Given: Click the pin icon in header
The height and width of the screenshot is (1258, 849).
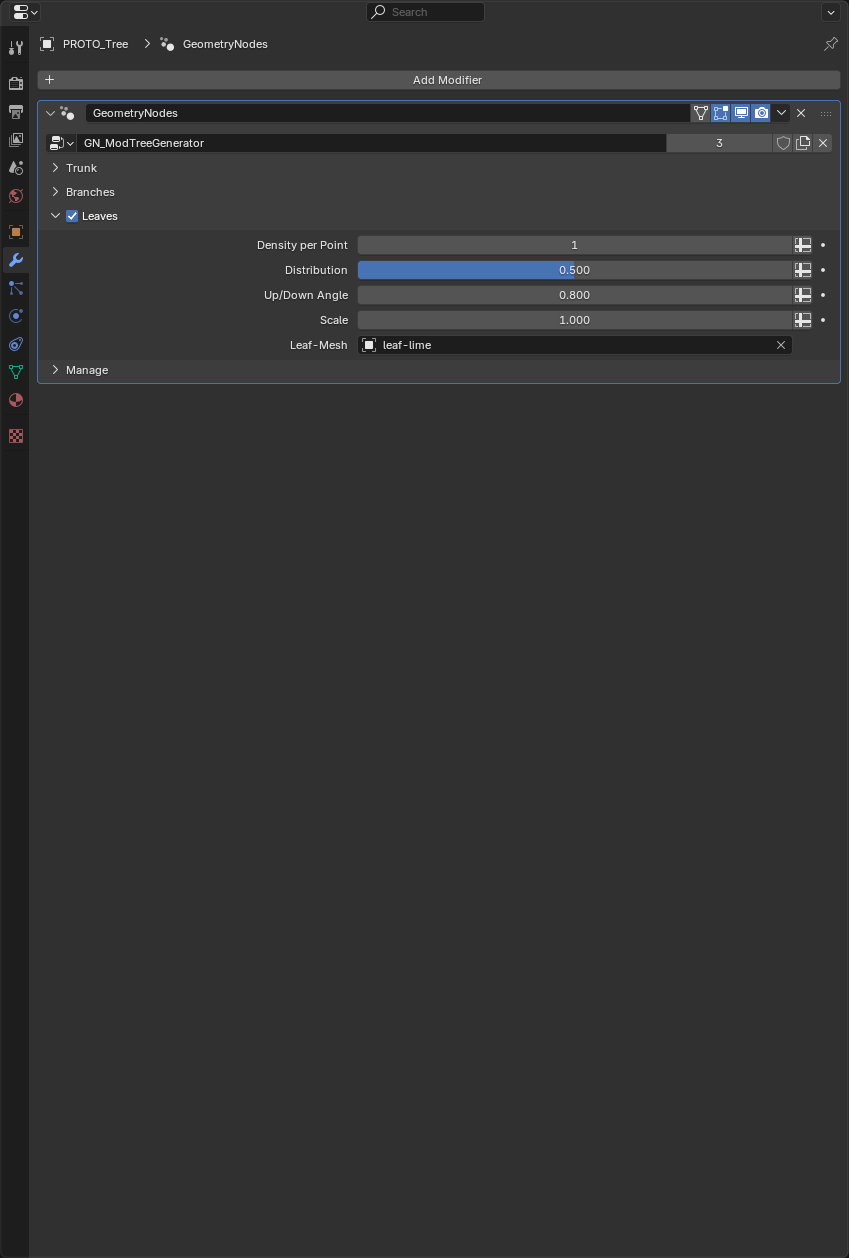Looking at the screenshot, I should point(830,44).
